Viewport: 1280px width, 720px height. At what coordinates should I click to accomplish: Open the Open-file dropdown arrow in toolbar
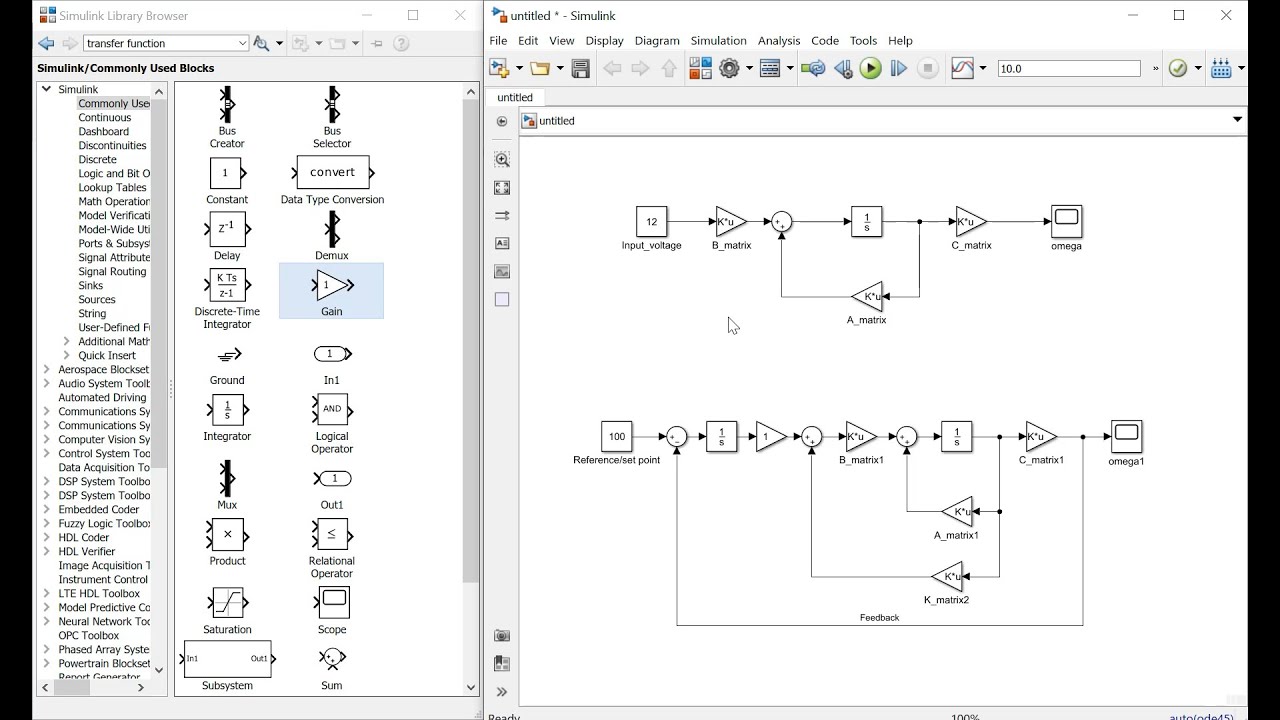[560, 68]
